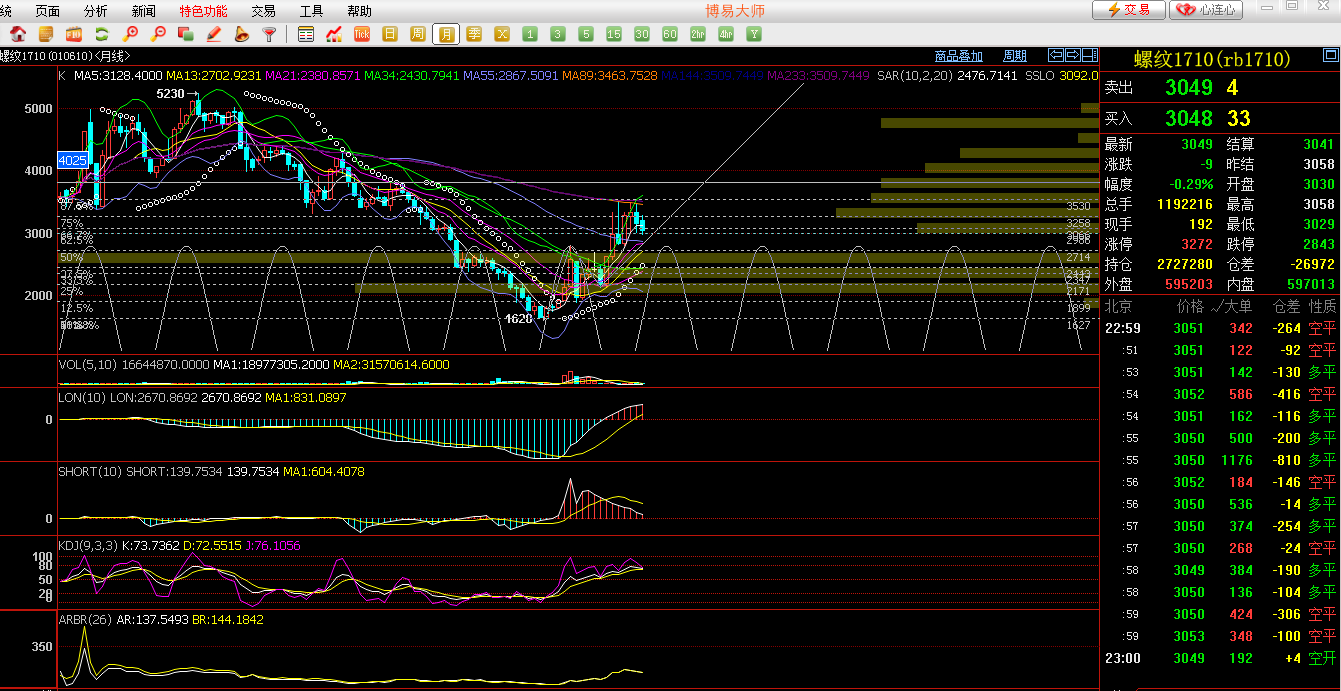Open the 工具 menu

pyautogui.click(x=311, y=11)
